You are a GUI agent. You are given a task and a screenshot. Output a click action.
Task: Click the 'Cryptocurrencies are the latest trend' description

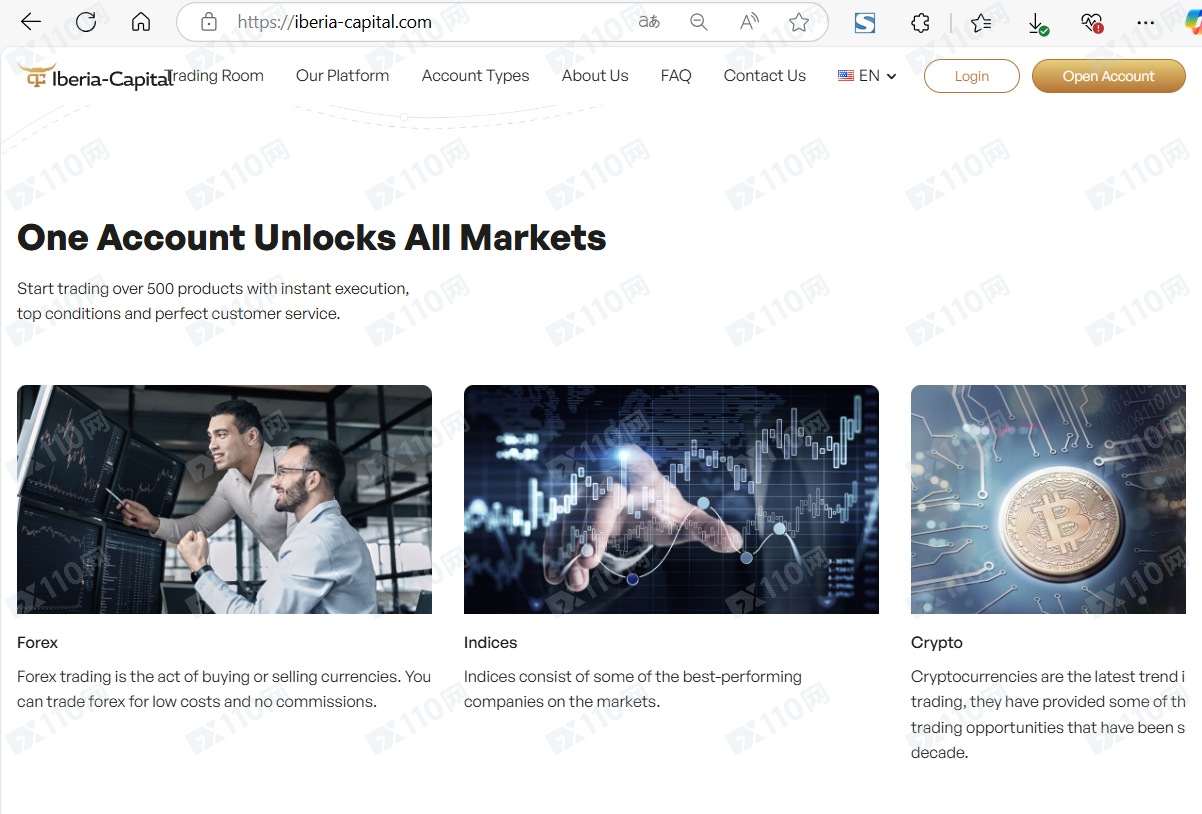(x=1048, y=714)
